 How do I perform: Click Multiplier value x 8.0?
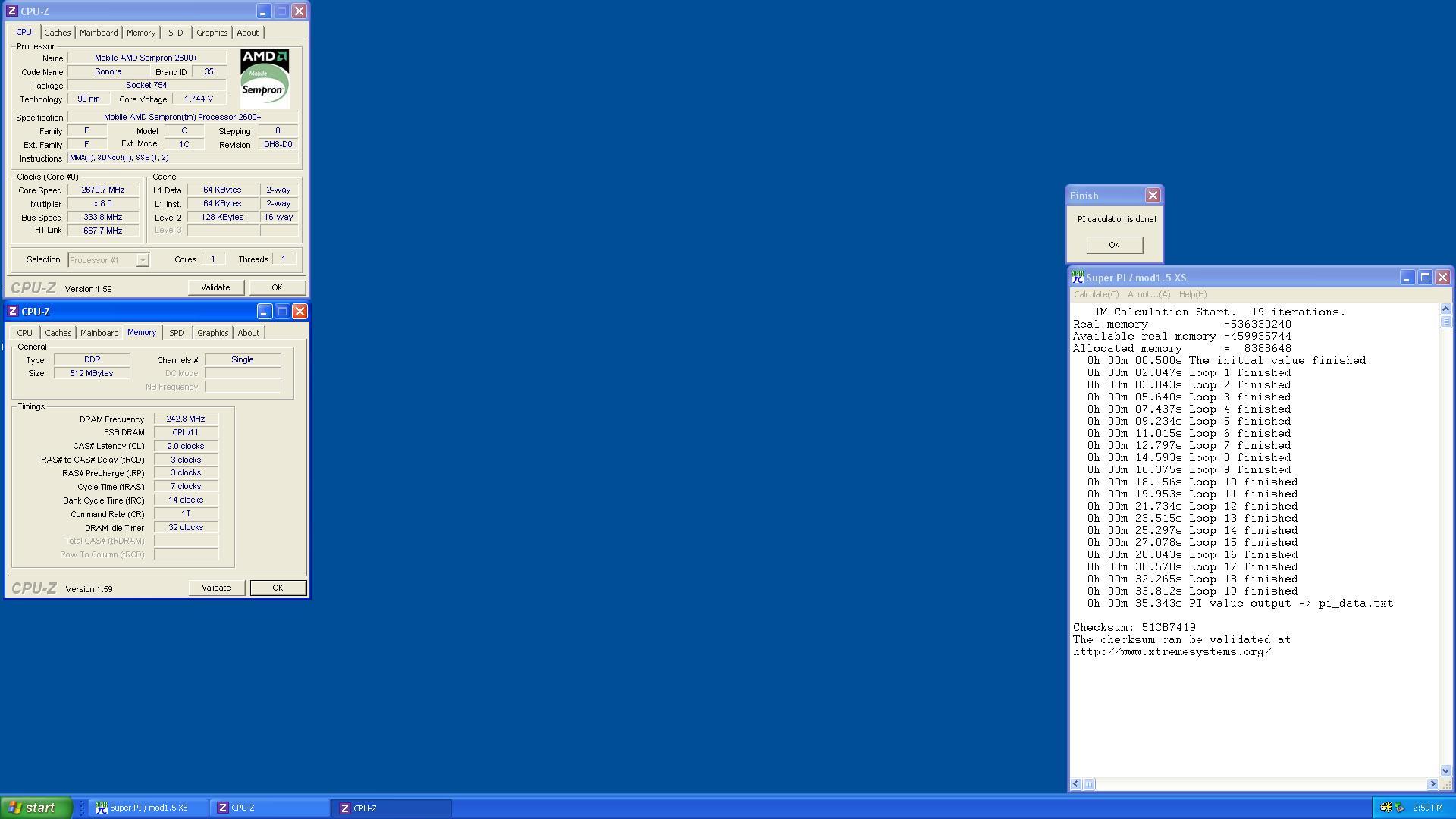(103, 204)
